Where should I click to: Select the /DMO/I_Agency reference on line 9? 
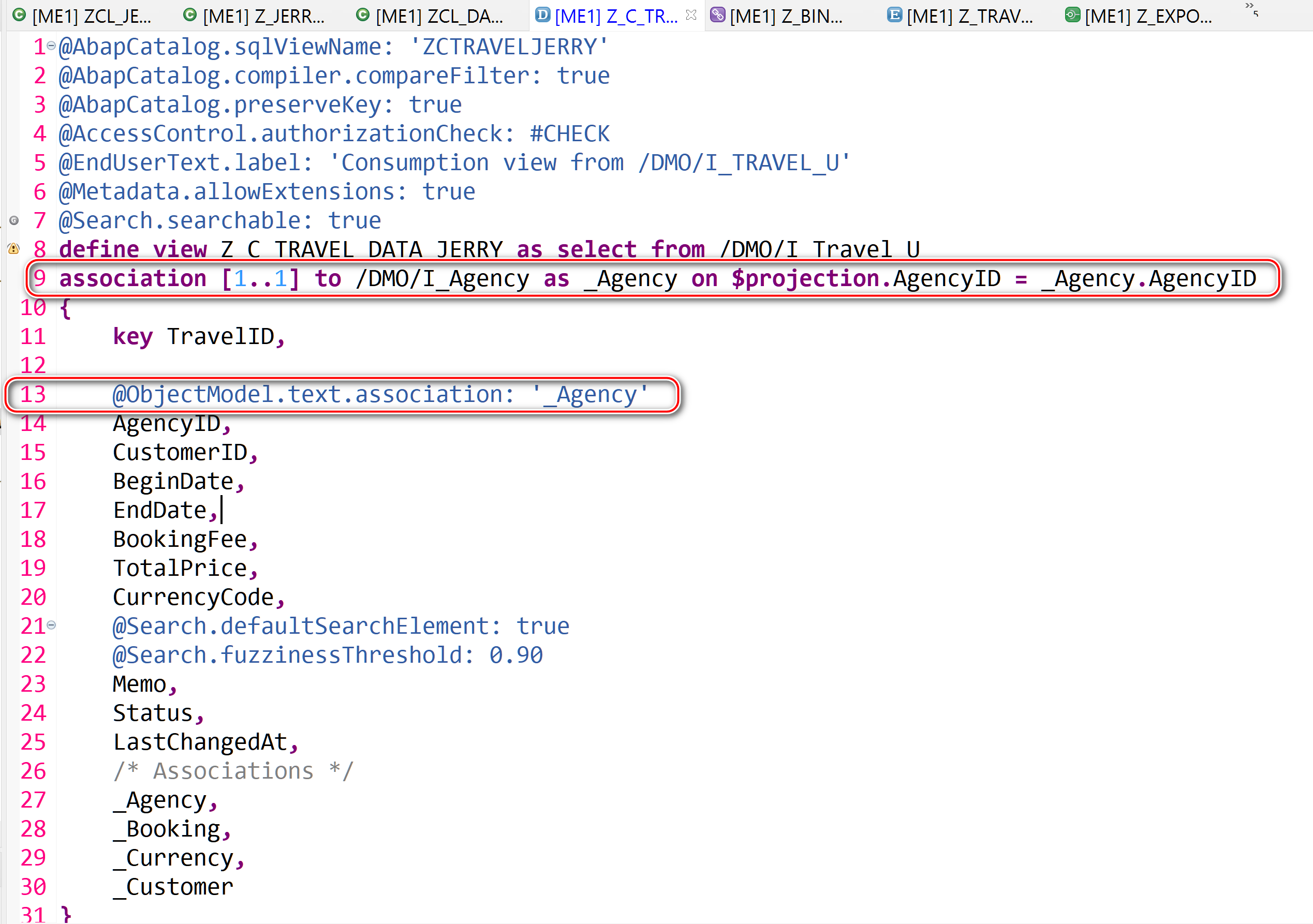(x=443, y=278)
